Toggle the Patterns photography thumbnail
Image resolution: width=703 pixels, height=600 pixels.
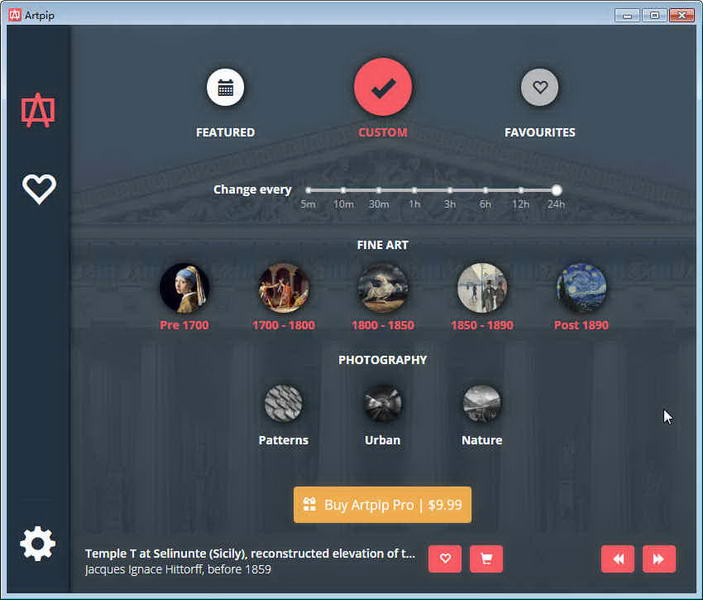coord(283,404)
